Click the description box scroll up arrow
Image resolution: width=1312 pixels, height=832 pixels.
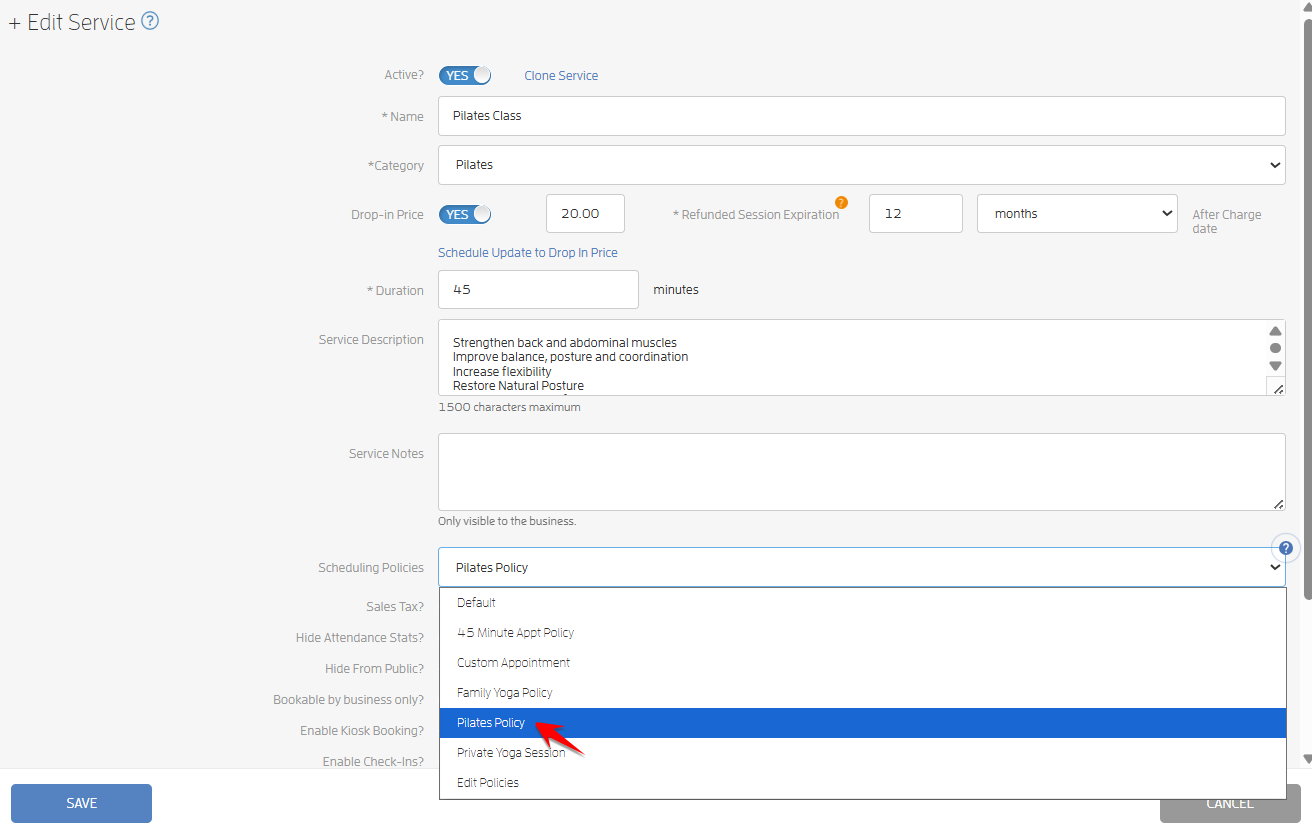click(1275, 331)
